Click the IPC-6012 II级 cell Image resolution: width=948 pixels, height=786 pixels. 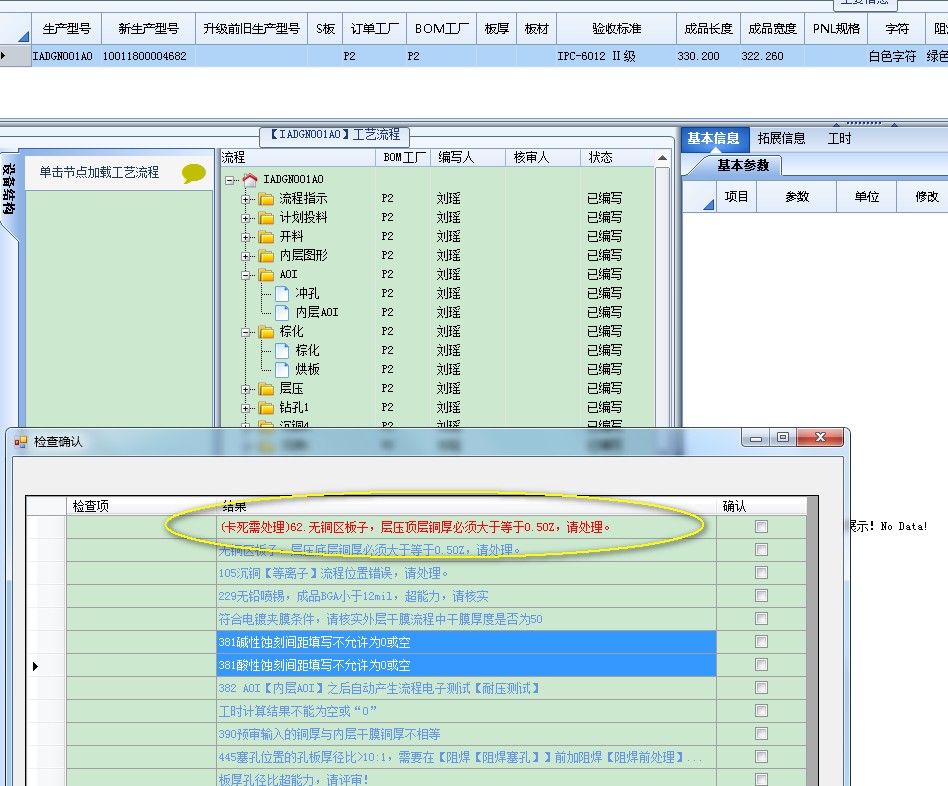click(x=616, y=56)
